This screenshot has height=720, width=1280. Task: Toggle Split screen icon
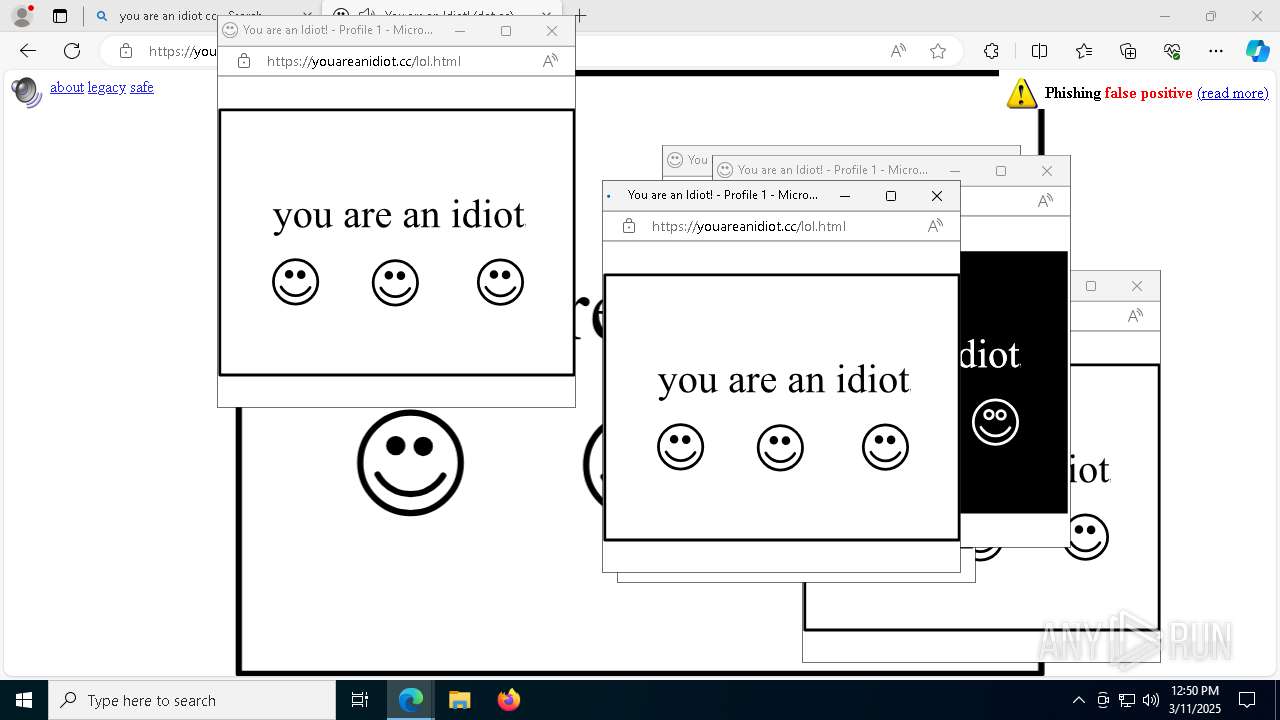[x=1039, y=51]
